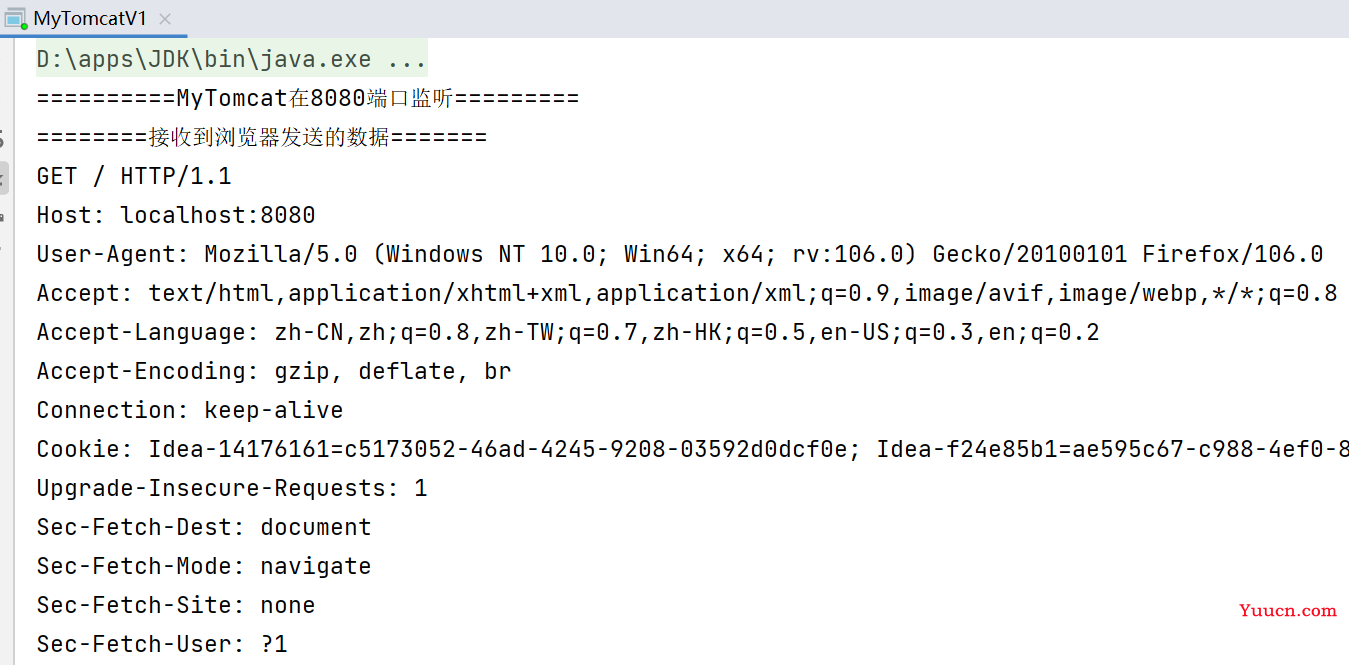Click the 接收到浏览器发送的数据 output line

[262, 138]
